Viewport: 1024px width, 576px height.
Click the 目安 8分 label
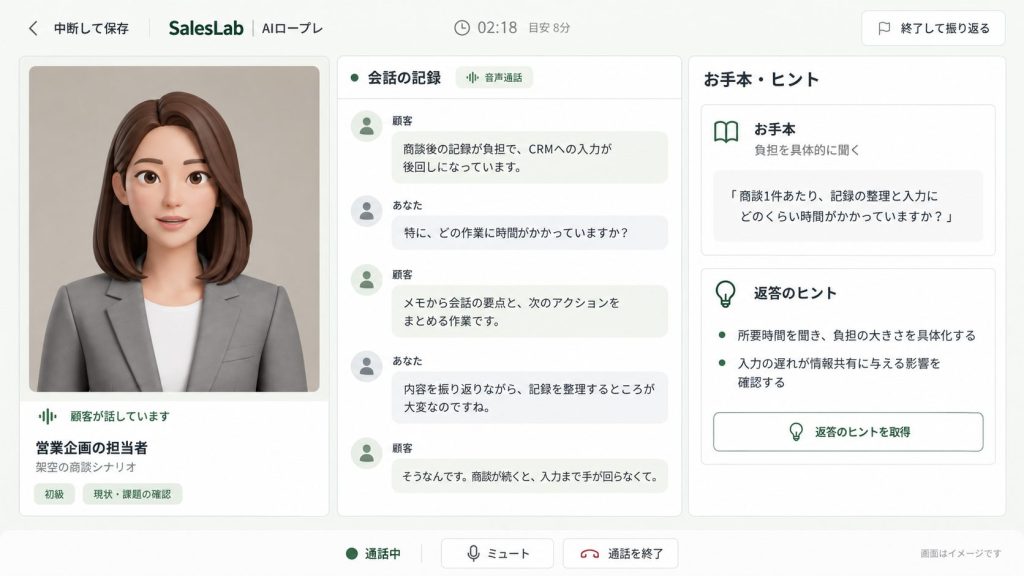pos(549,27)
